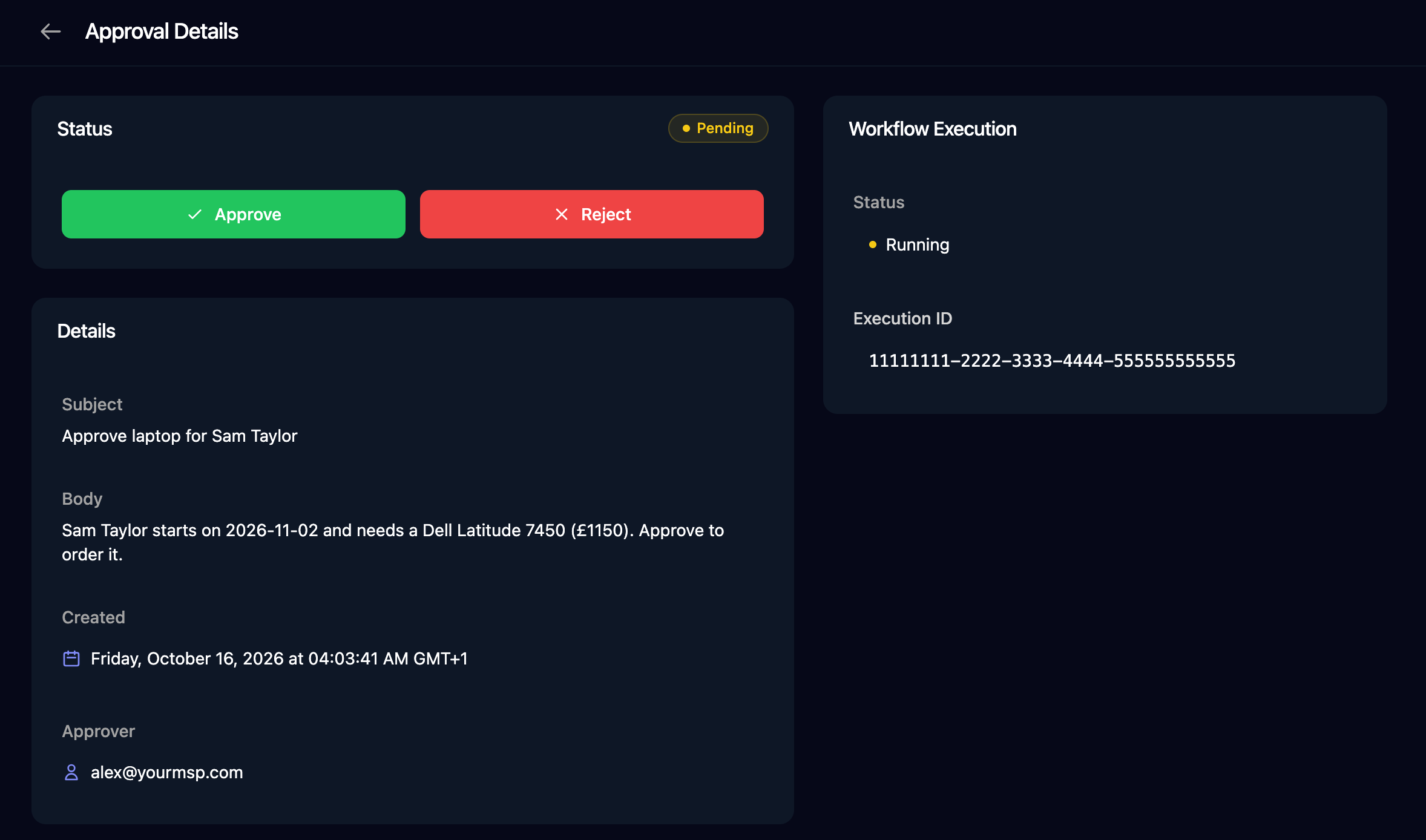Click the Reject button
This screenshot has height=840, width=1426.
592,214
